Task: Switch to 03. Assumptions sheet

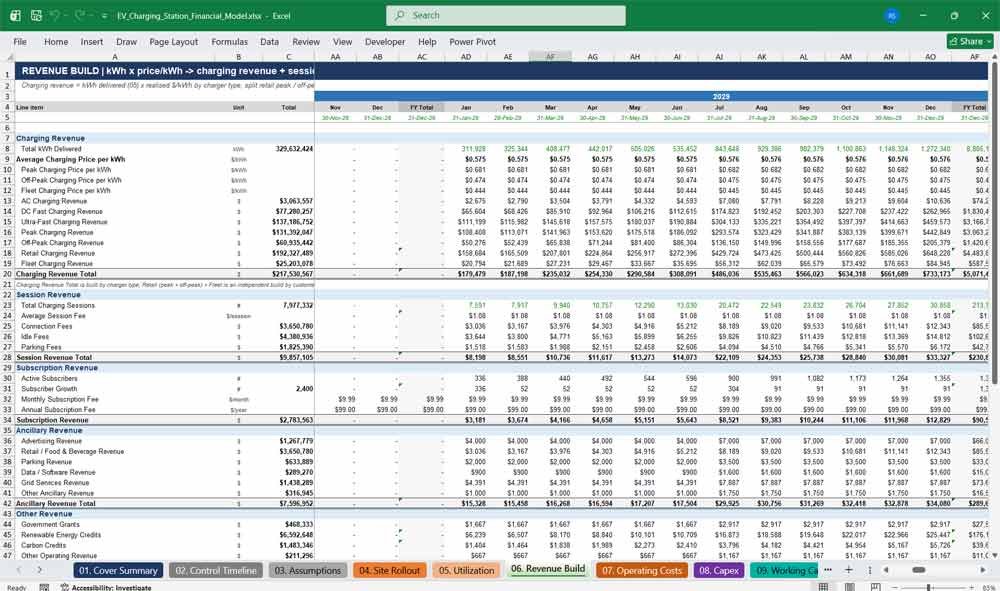Action: pos(308,571)
